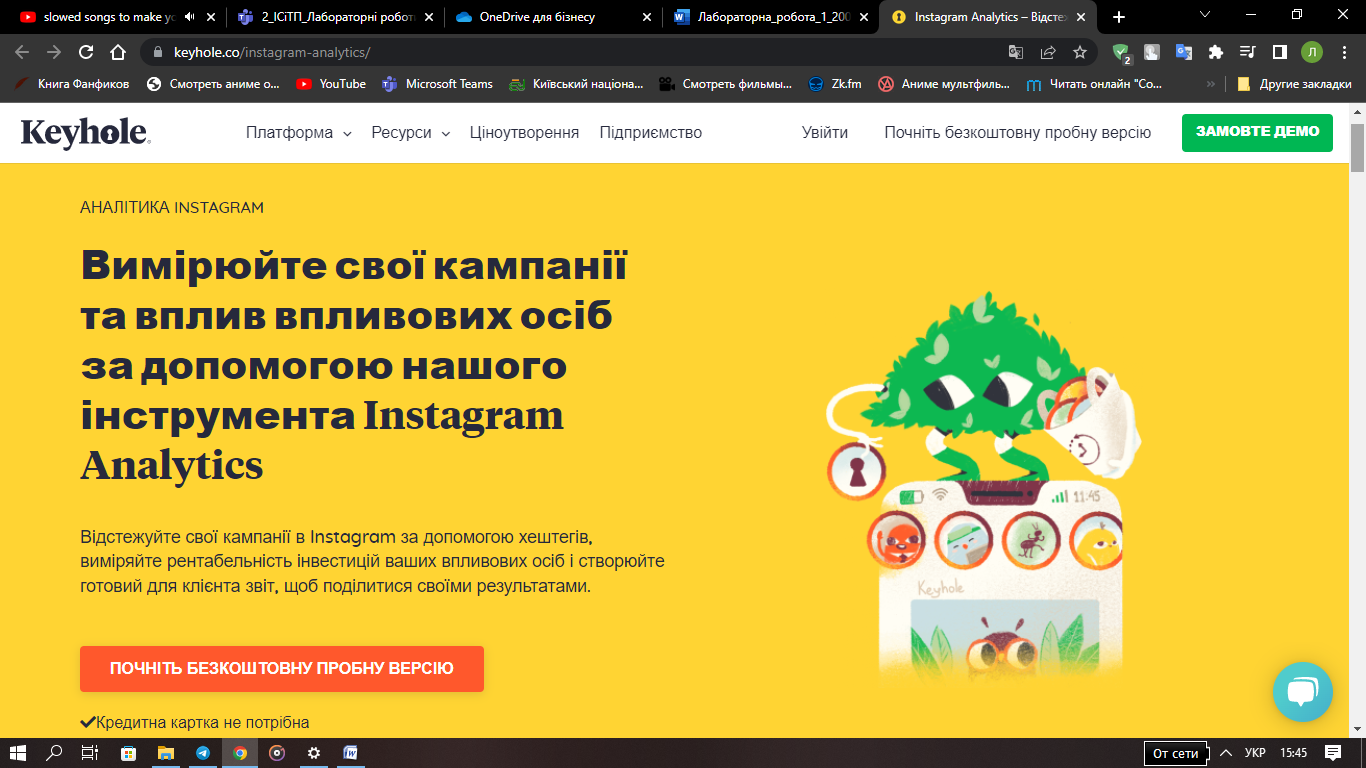Bookmark this page with the star icon
The height and width of the screenshot is (768, 1366).
pos(1080,52)
